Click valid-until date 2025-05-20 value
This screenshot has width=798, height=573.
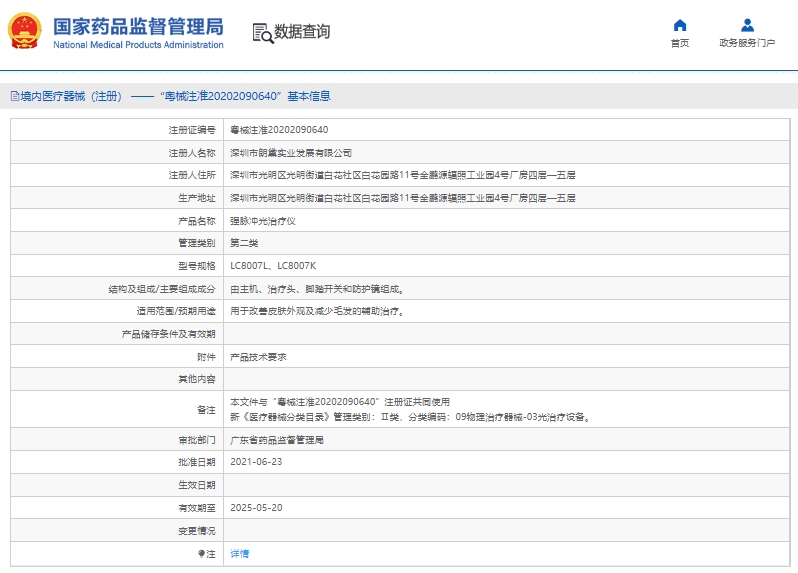click(256, 508)
